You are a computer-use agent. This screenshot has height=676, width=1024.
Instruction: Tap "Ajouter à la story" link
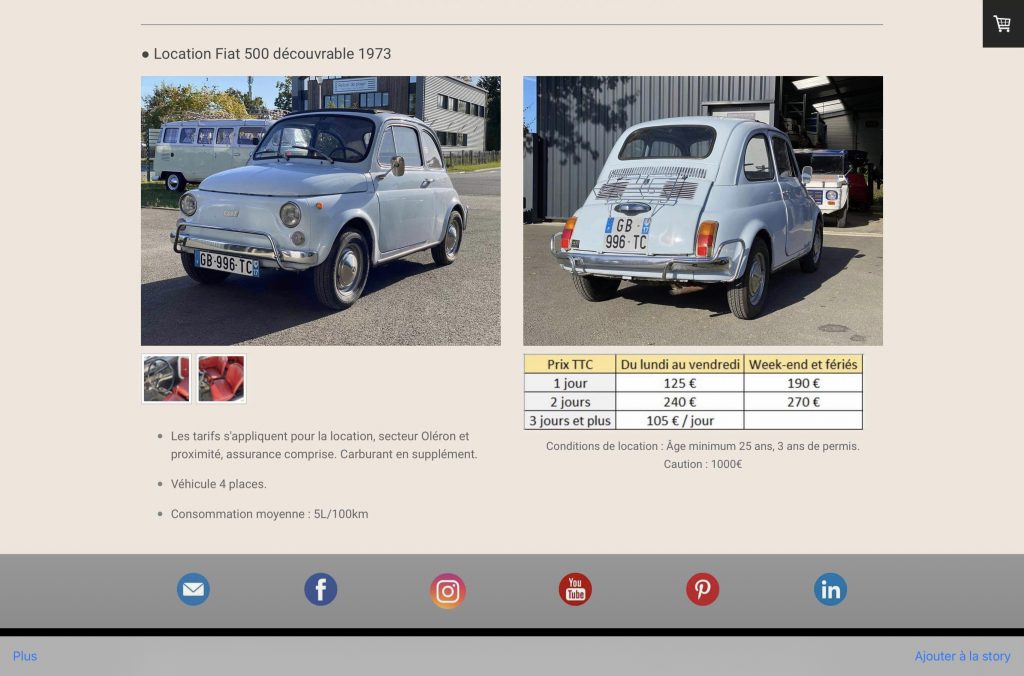[x=962, y=656]
